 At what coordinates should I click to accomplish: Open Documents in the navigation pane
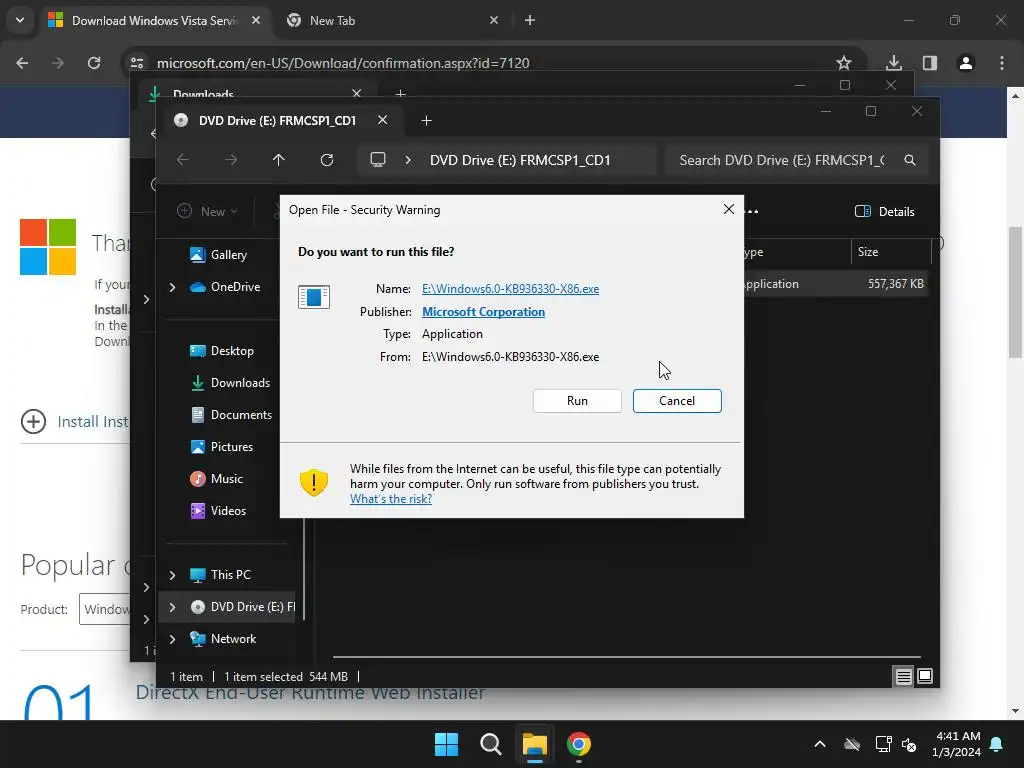[x=231, y=415]
